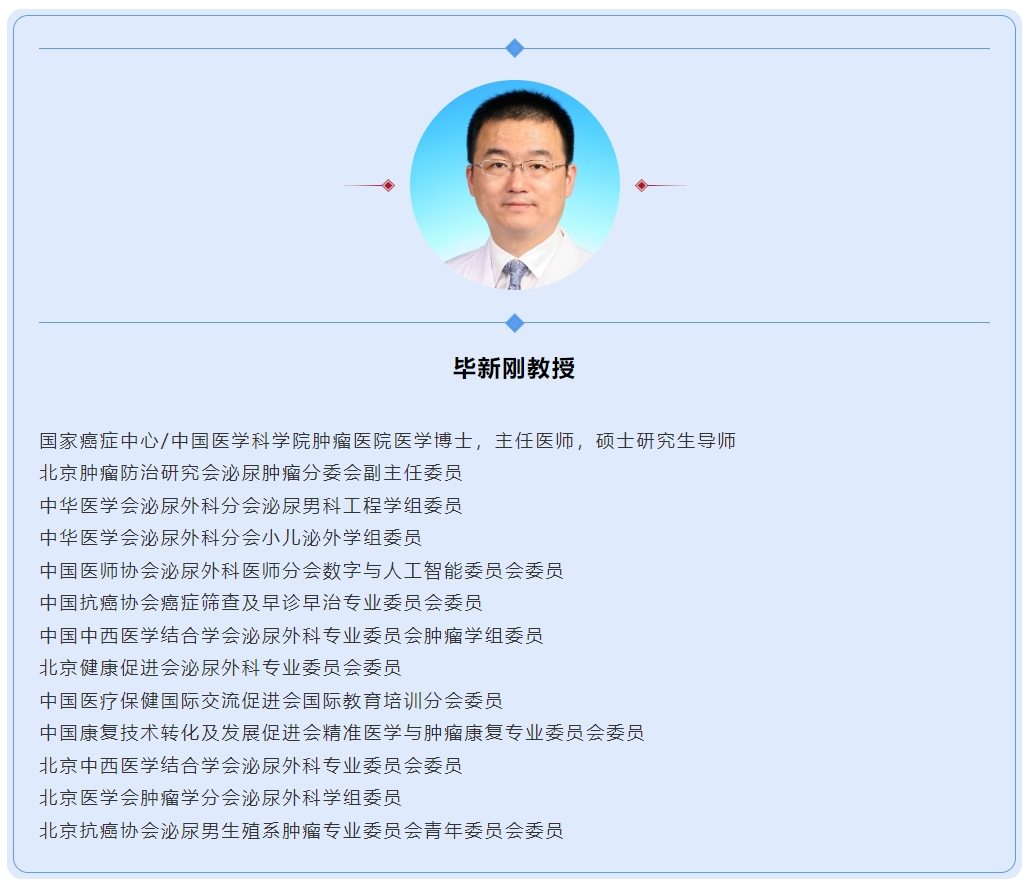Select the 北京肿瘤防治研究会 副主任委员 line

click(x=251, y=473)
